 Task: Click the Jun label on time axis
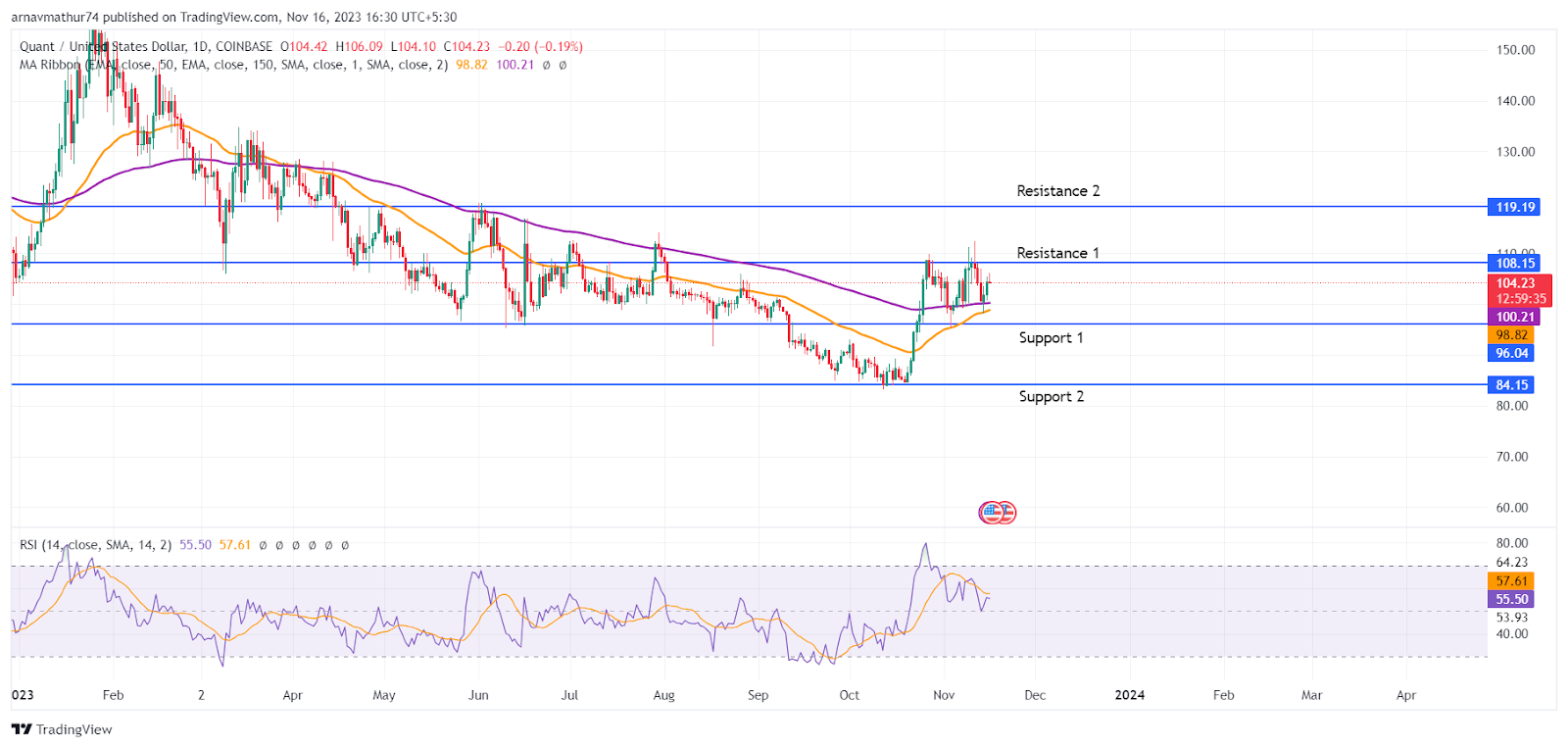[x=478, y=695]
